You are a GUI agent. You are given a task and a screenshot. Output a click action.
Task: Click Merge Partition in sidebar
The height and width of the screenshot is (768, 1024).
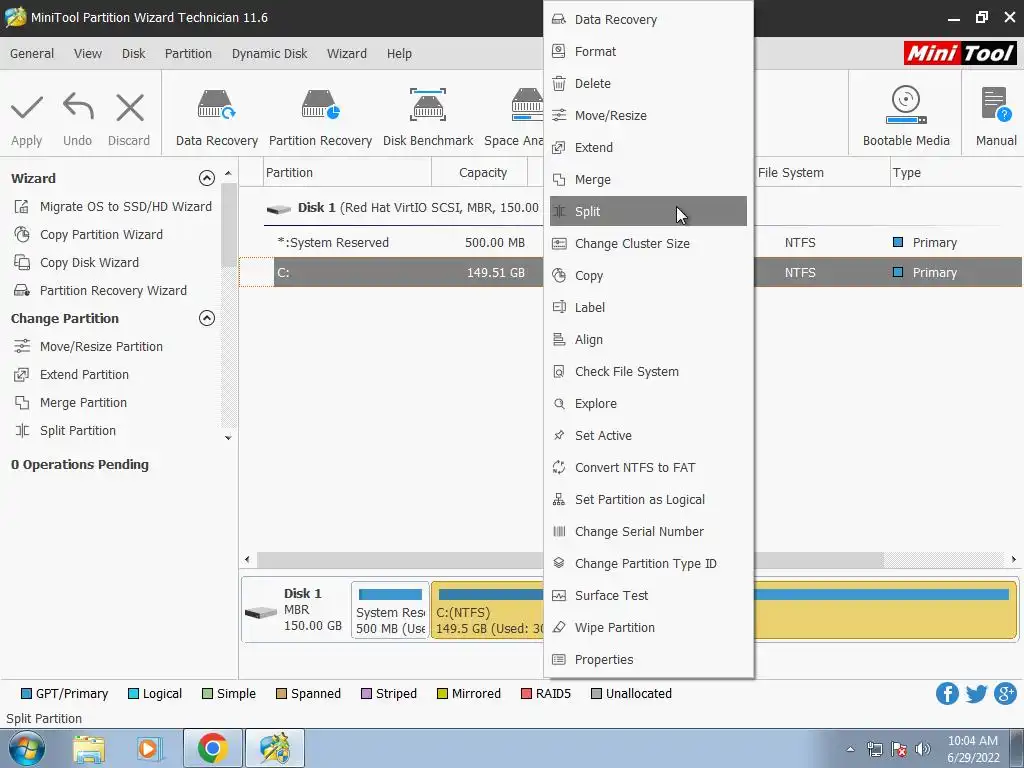(71, 403)
